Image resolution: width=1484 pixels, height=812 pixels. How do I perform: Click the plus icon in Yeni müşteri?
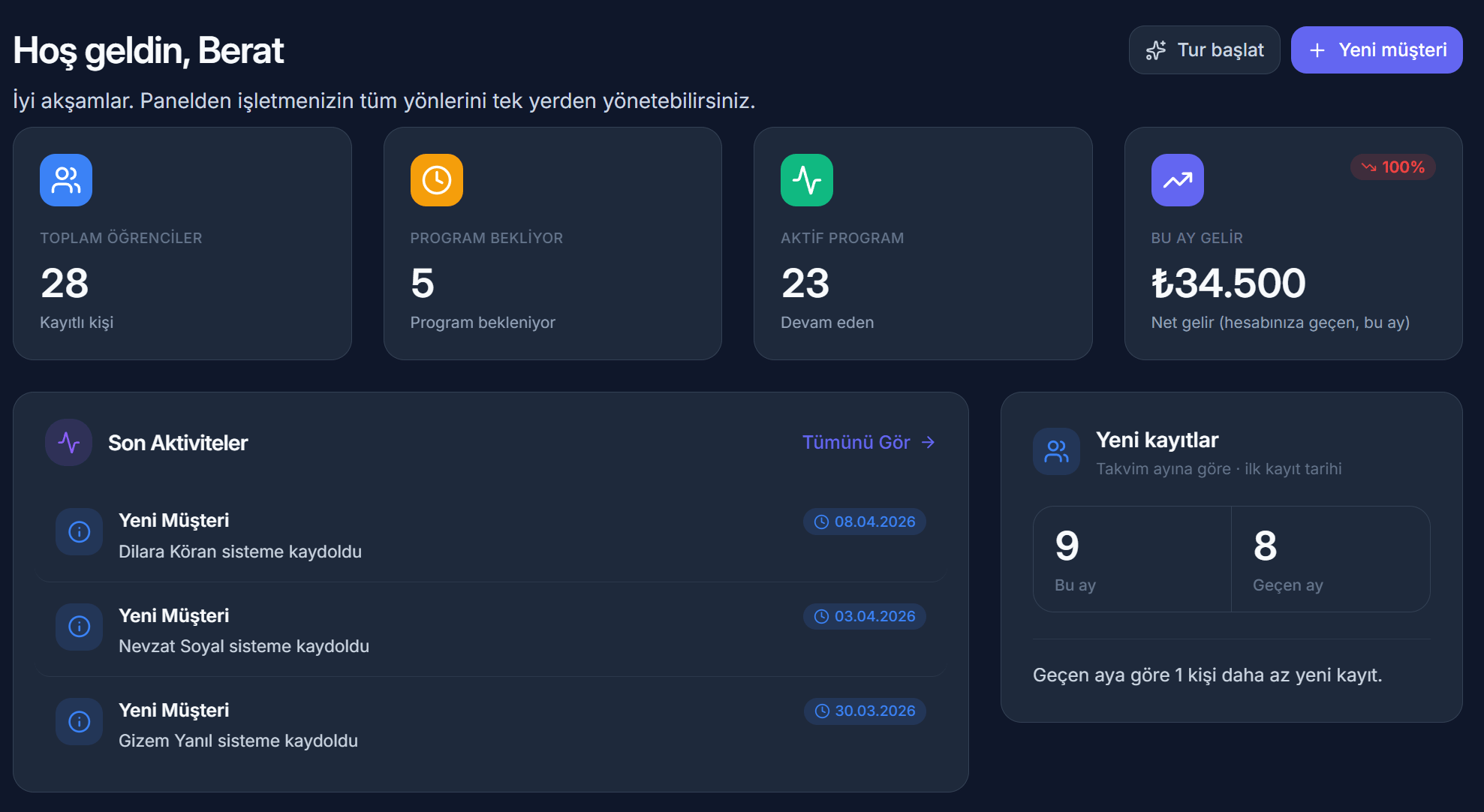coord(1317,50)
